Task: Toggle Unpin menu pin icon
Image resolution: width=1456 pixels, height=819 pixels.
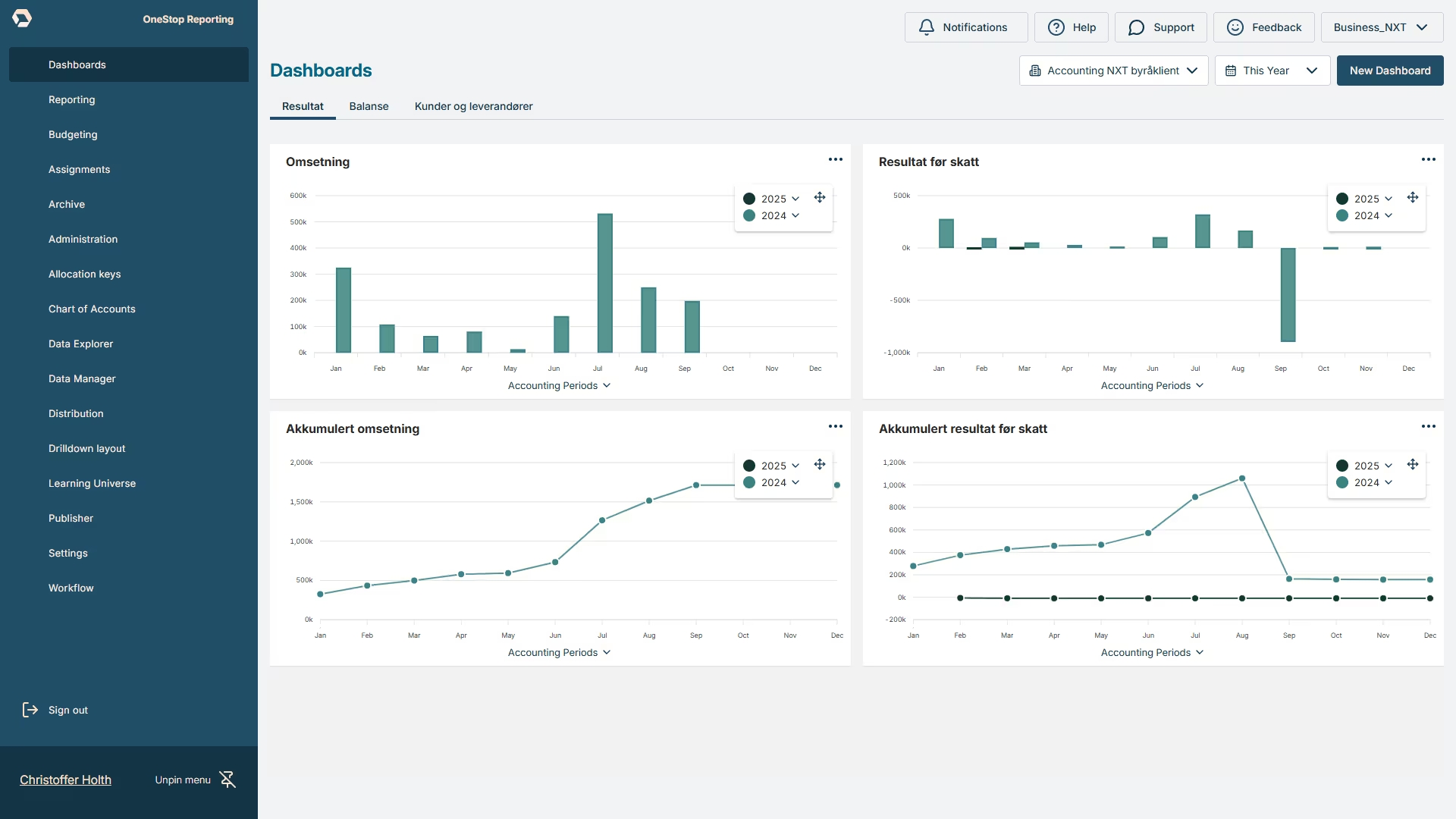Action: click(x=227, y=780)
